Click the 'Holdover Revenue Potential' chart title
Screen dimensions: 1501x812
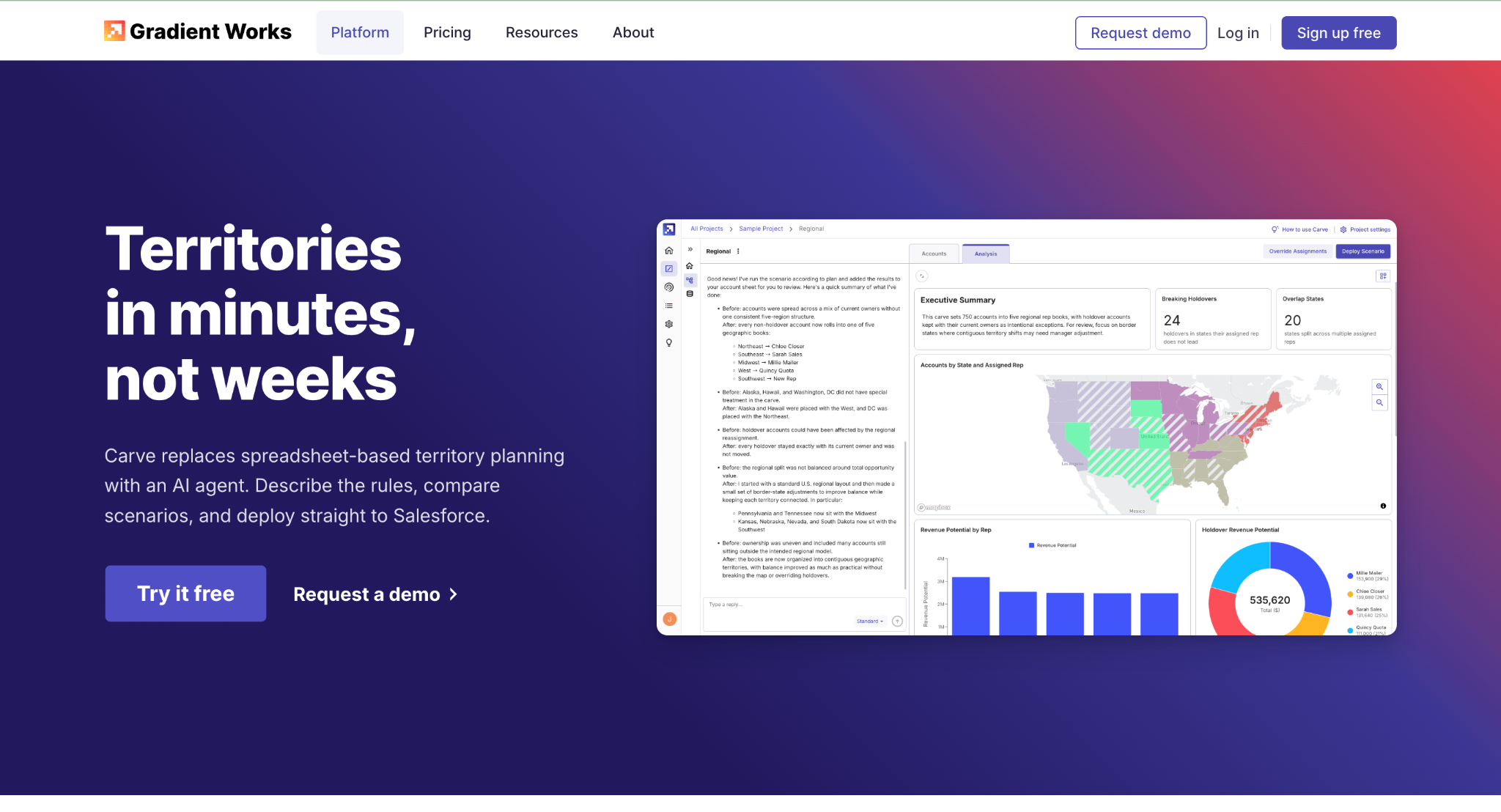pos(1240,530)
